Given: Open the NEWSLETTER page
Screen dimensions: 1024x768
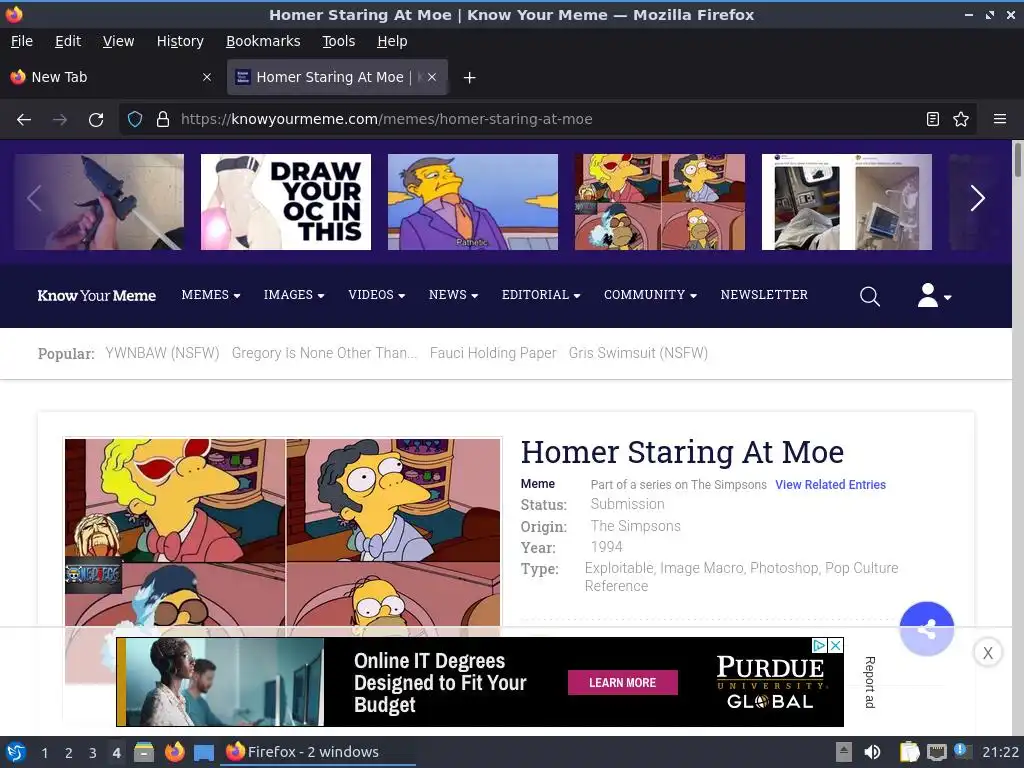Looking at the screenshot, I should pyautogui.click(x=764, y=295).
